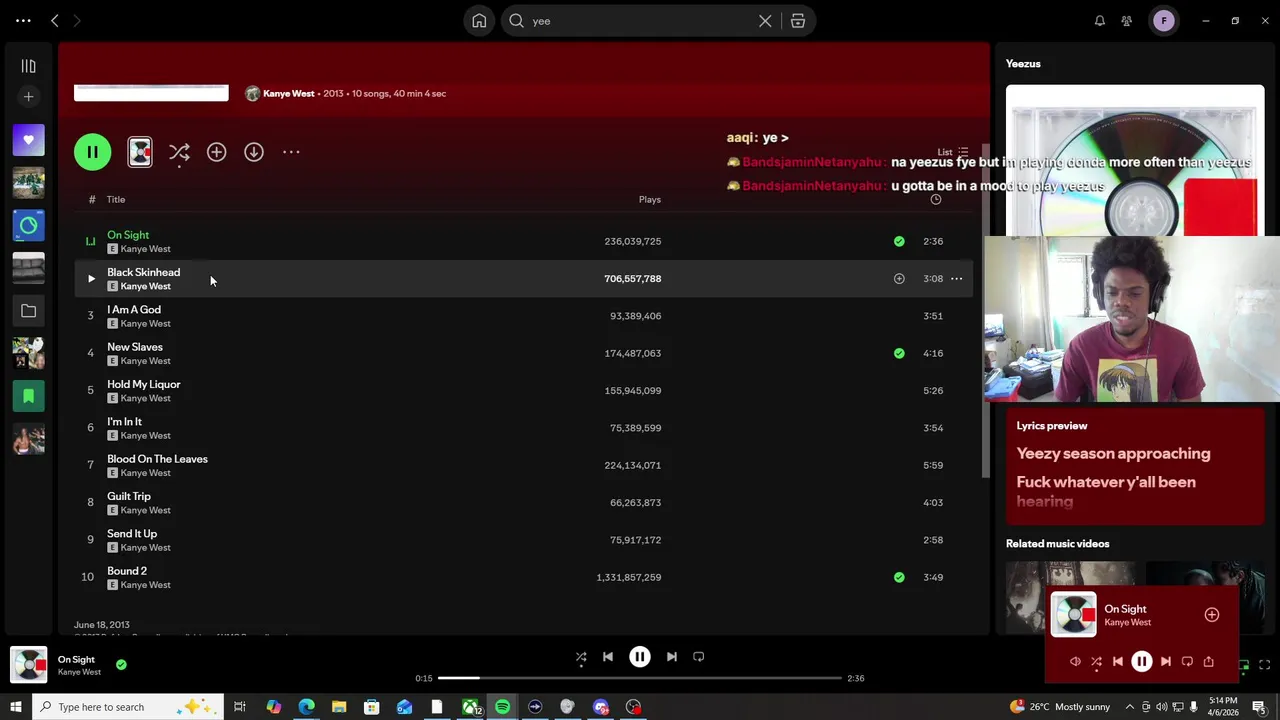The height and width of the screenshot is (720, 1280).
Task: Enter fullscreen view icon at bottom right
Action: [1265, 664]
